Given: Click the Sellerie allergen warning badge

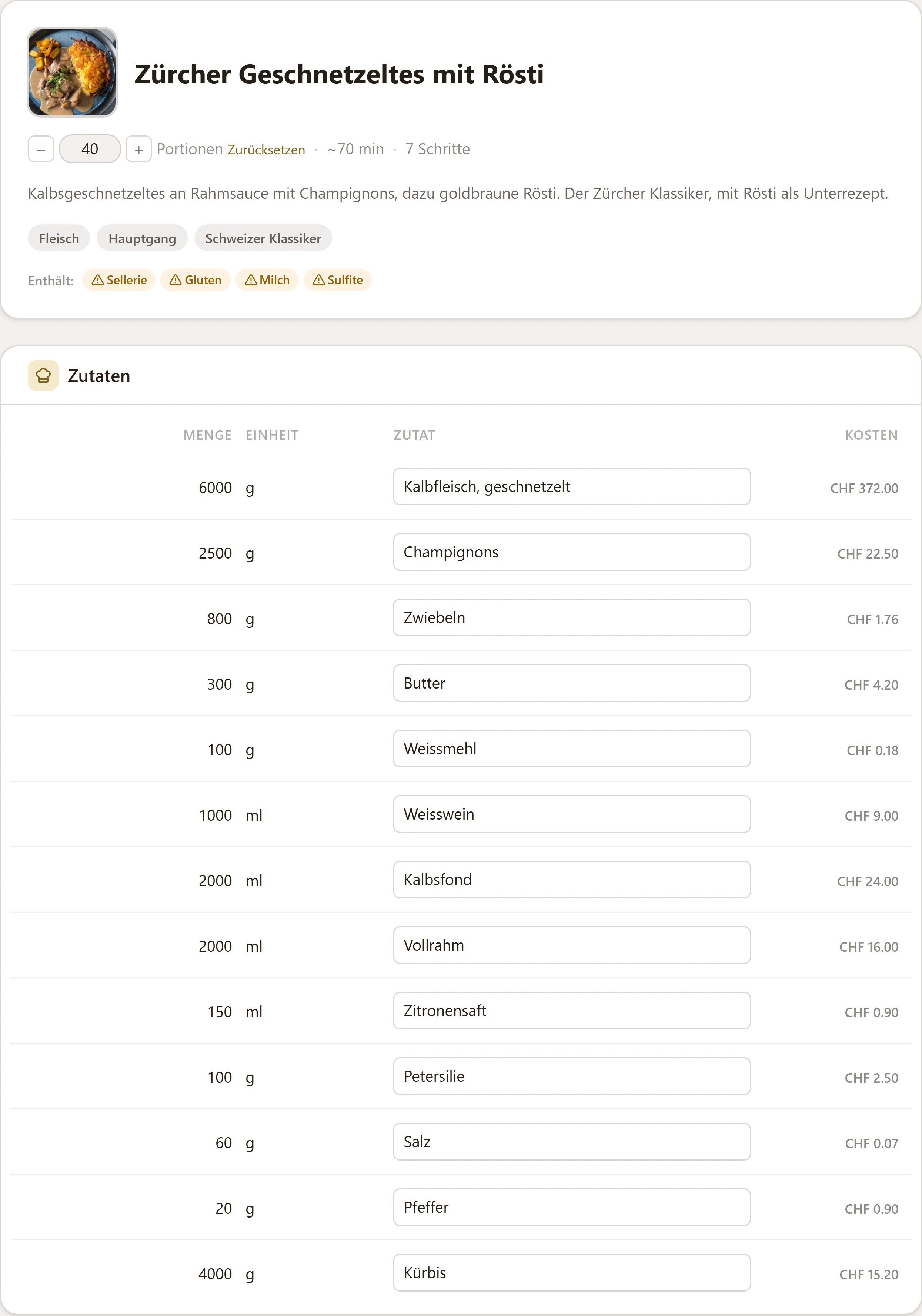Looking at the screenshot, I should [119, 280].
